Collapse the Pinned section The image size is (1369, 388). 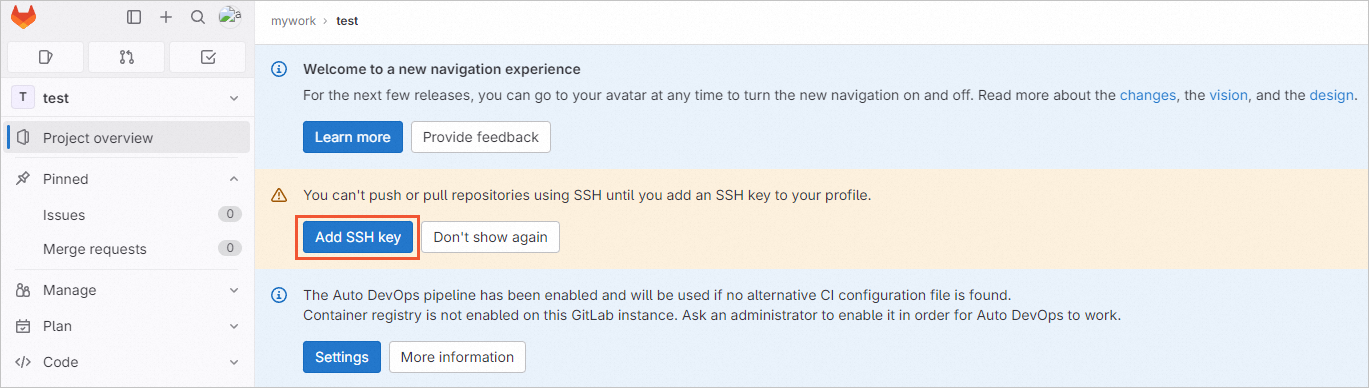234,179
